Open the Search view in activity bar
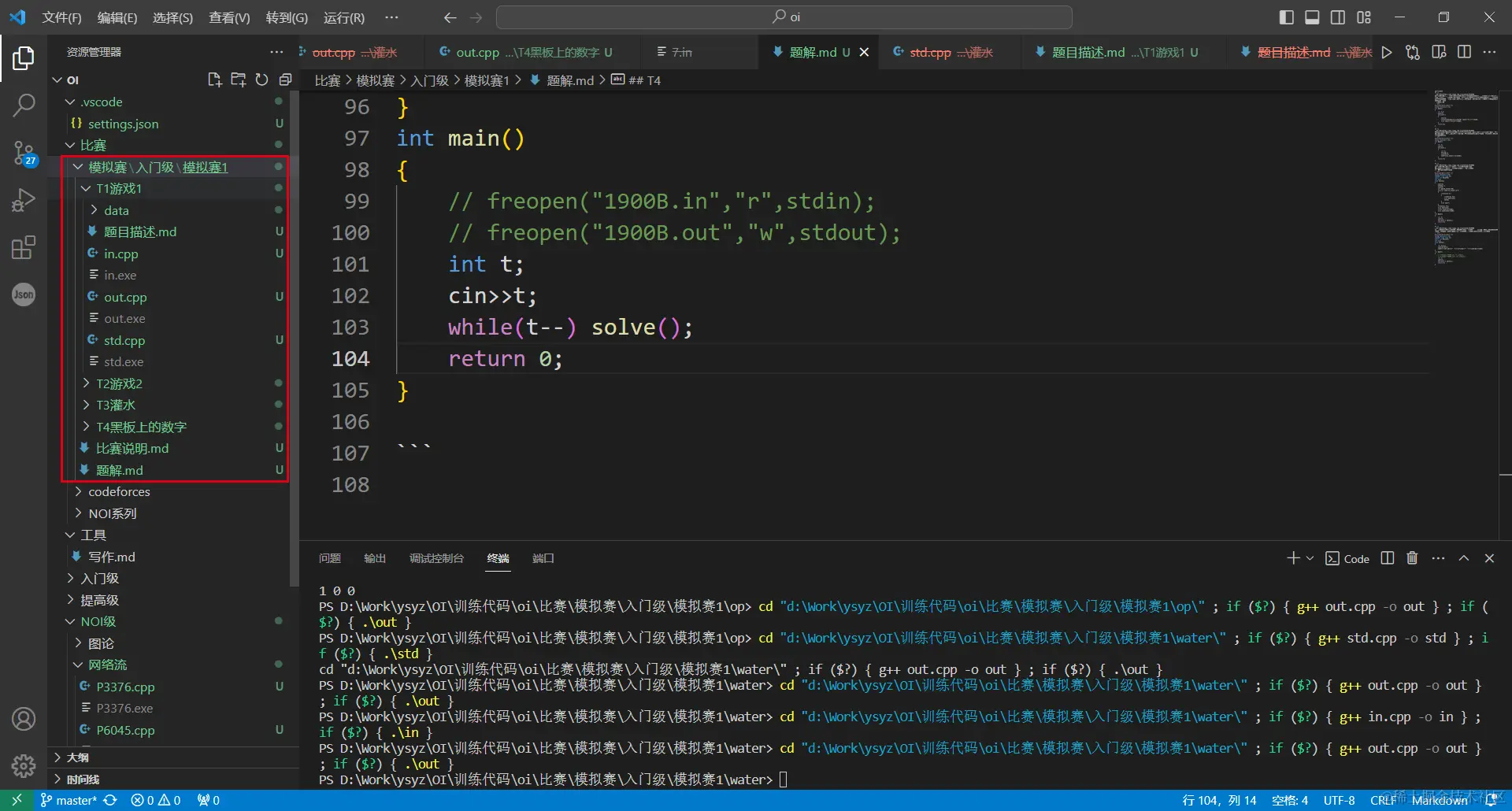 click(x=24, y=105)
